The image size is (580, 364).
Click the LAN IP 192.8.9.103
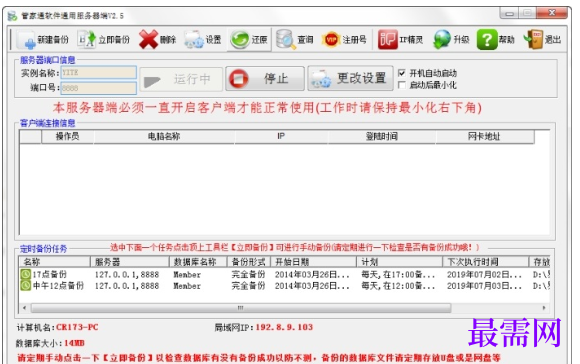pos(284,327)
